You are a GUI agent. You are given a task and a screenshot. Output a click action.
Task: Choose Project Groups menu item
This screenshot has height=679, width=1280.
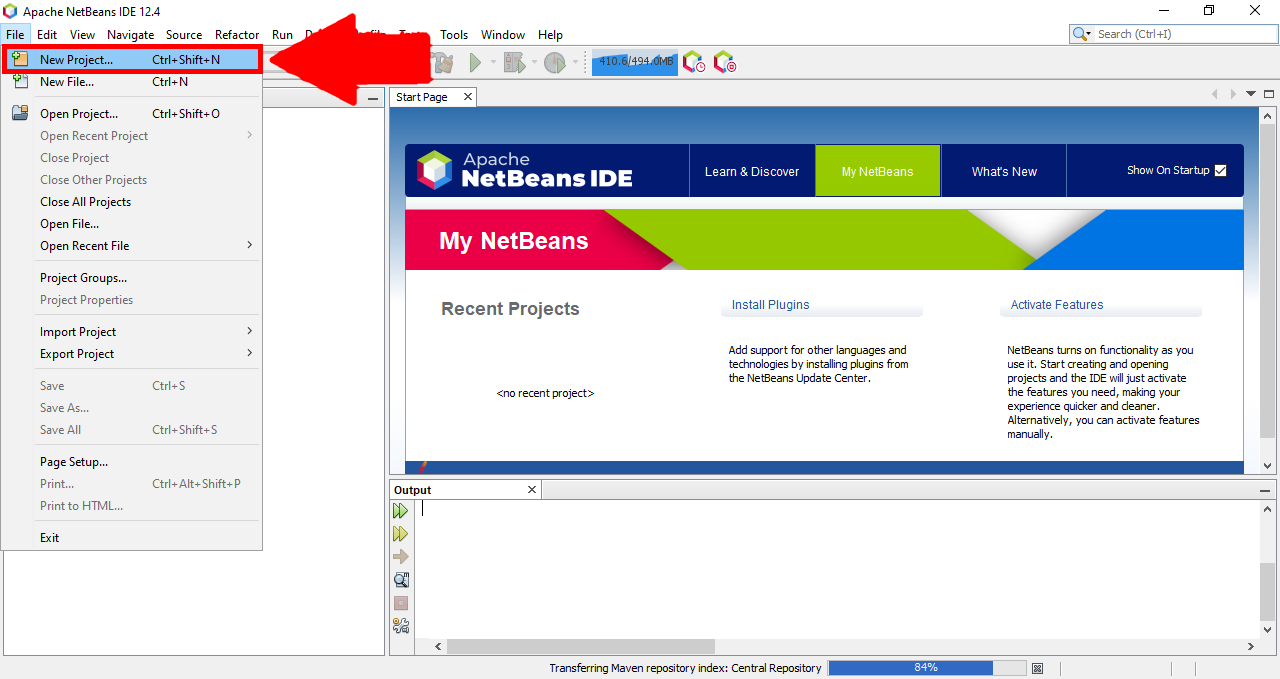[132, 278]
